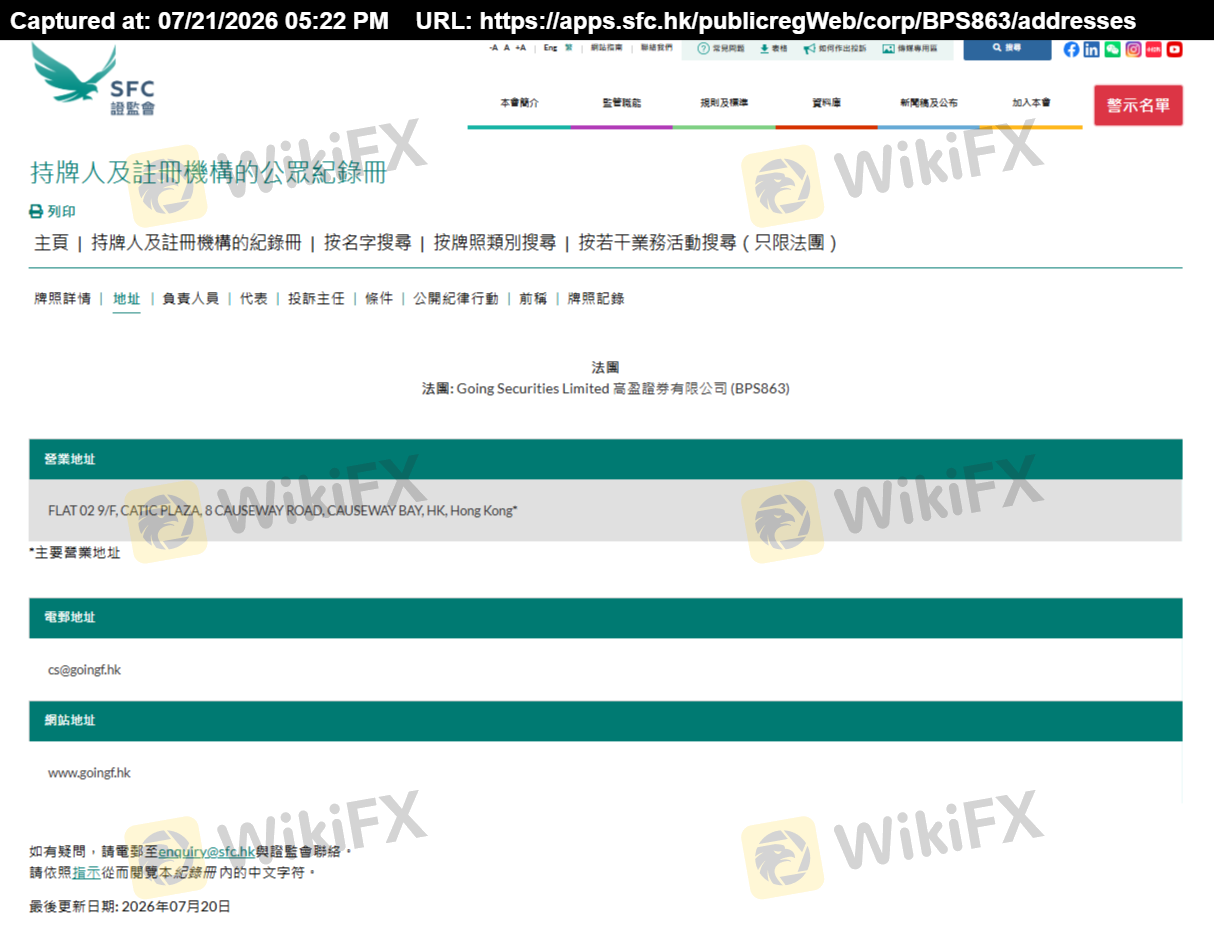The image size is (1214, 926).
Task: Click the CATIC PLAZA business address row
Action: point(605,510)
